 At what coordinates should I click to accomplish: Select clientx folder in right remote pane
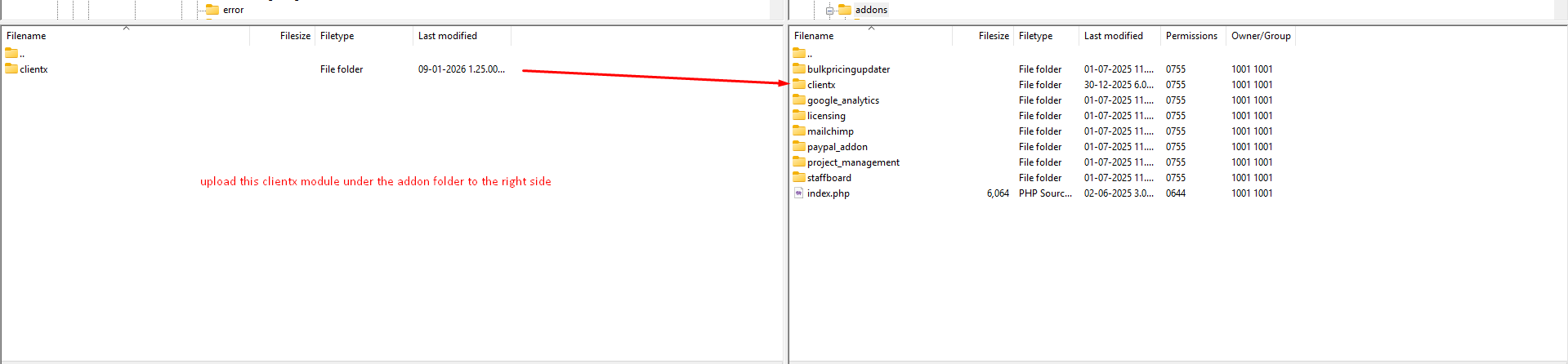(821, 85)
